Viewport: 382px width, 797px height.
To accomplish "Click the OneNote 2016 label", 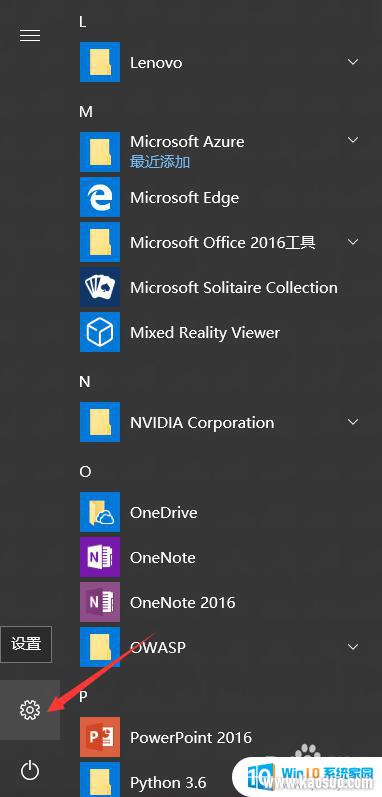I will tap(182, 603).
